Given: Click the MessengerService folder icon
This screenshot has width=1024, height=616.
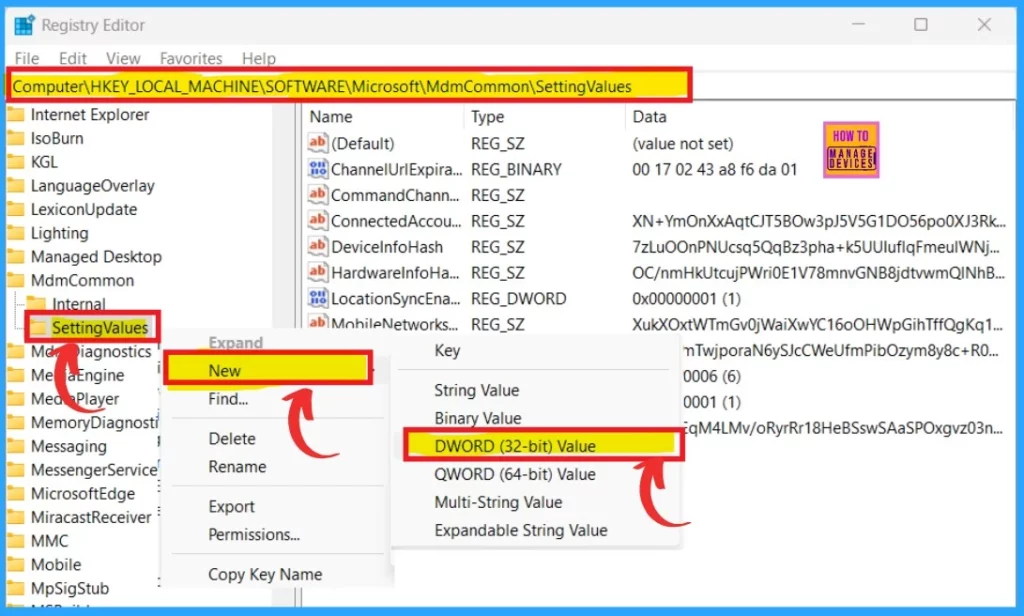Looking at the screenshot, I should [16, 470].
